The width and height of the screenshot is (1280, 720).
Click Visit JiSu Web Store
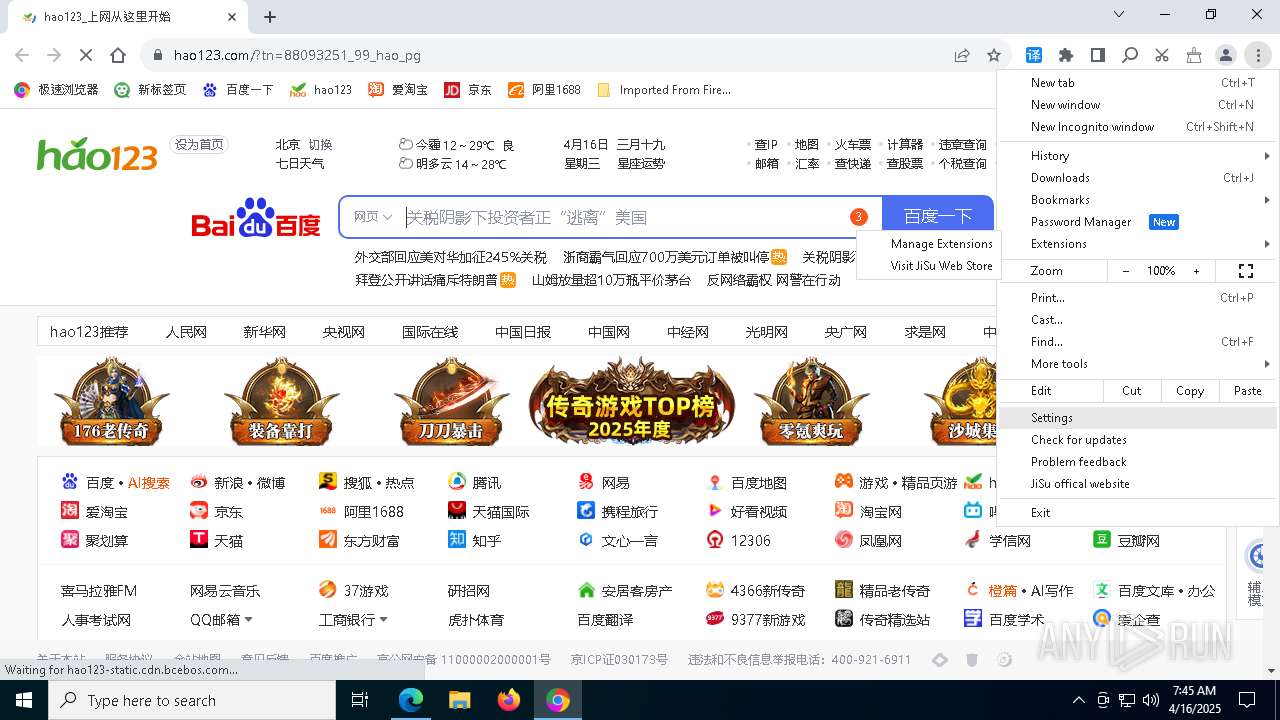click(x=928, y=266)
